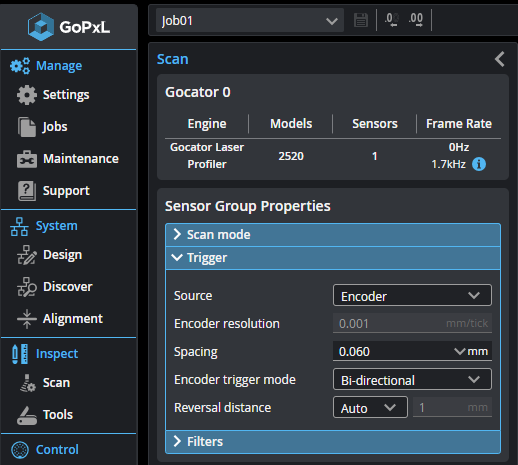Open the Support help page

tap(53, 191)
